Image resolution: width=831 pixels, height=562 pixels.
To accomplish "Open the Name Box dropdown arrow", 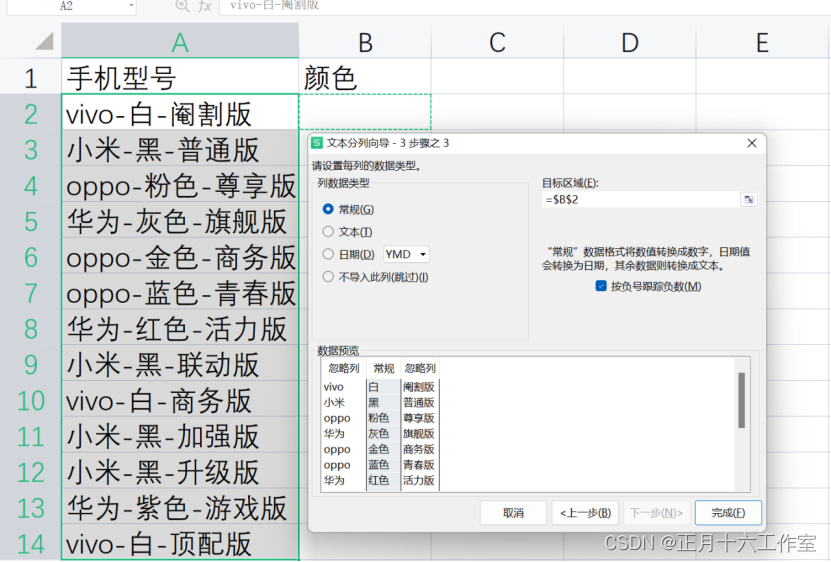I will tap(131, 6).
